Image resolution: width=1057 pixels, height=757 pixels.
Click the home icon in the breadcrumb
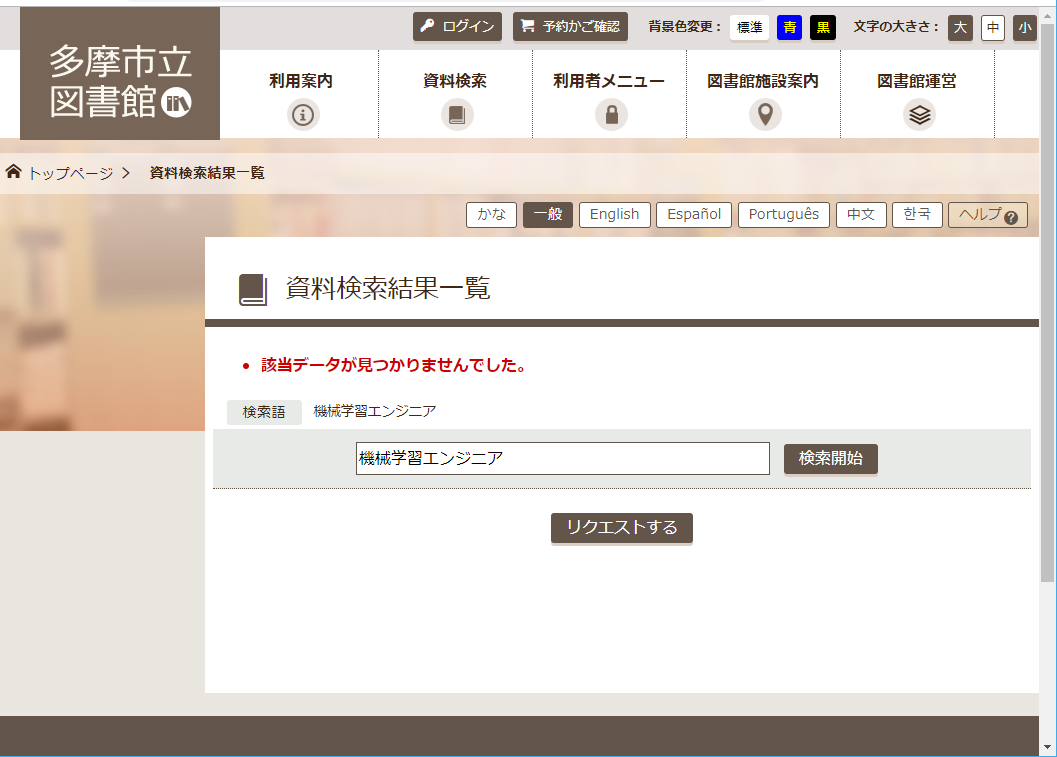14,170
